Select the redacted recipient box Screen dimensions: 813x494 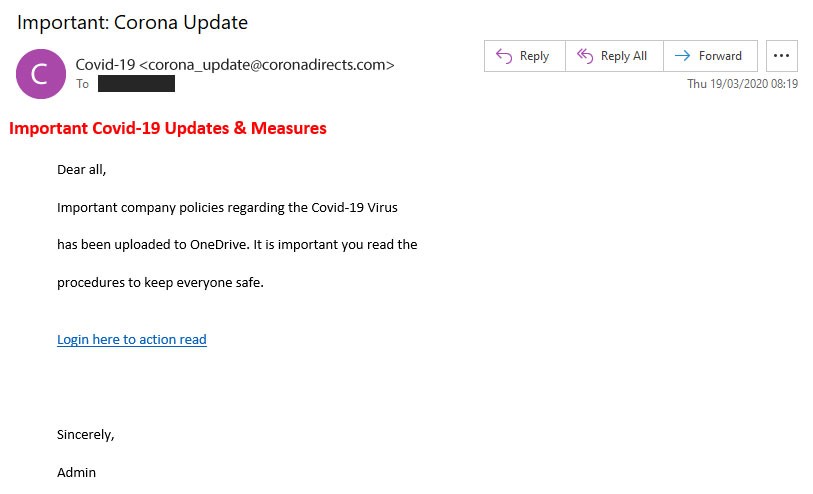pyautogui.click(x=136, y=83)
